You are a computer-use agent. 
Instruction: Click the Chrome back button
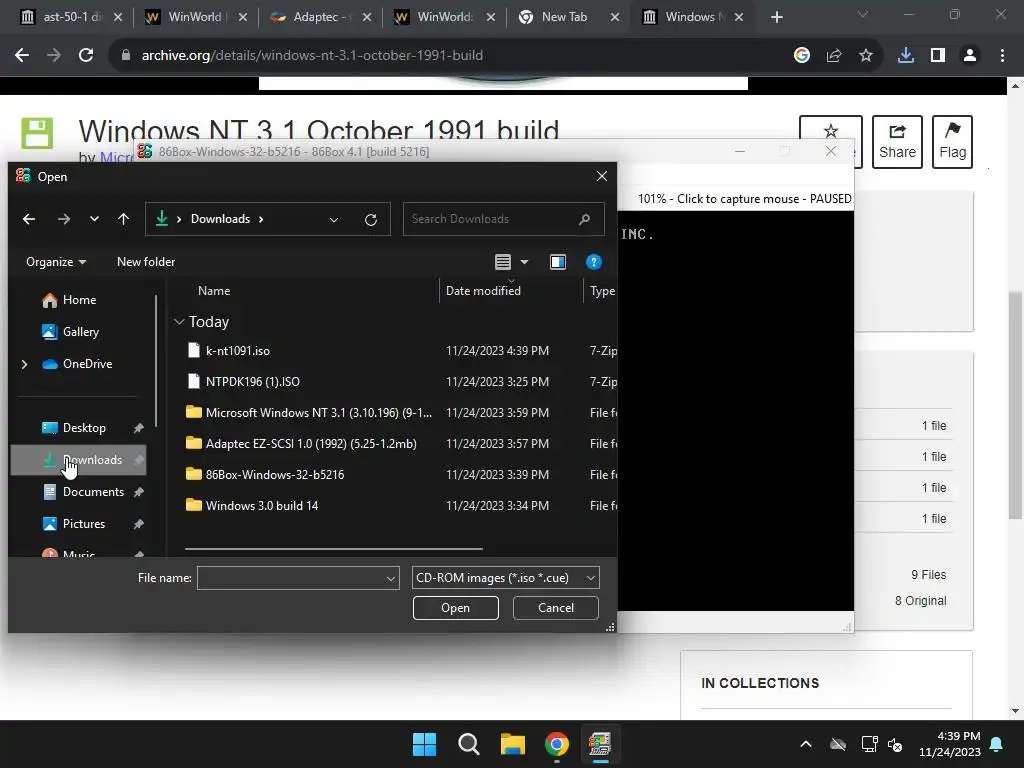click(22, 56)
